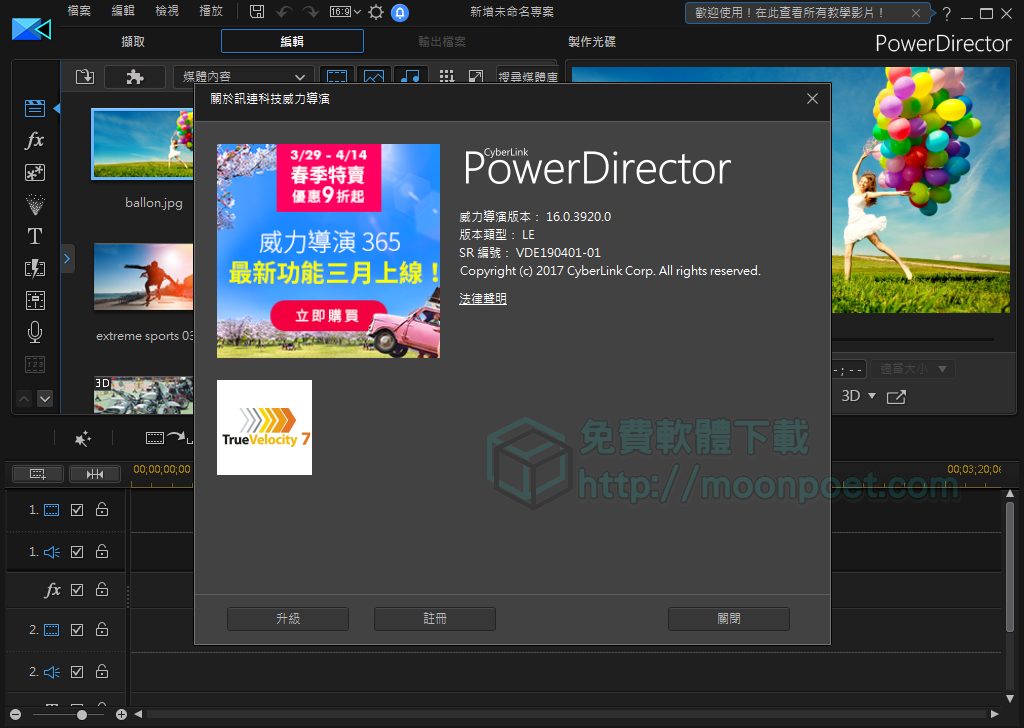Click the Magic Wand tools icon above timeline
This screenshot has width=1024, height=728.
pyautogui.click(x=83, y=438)
